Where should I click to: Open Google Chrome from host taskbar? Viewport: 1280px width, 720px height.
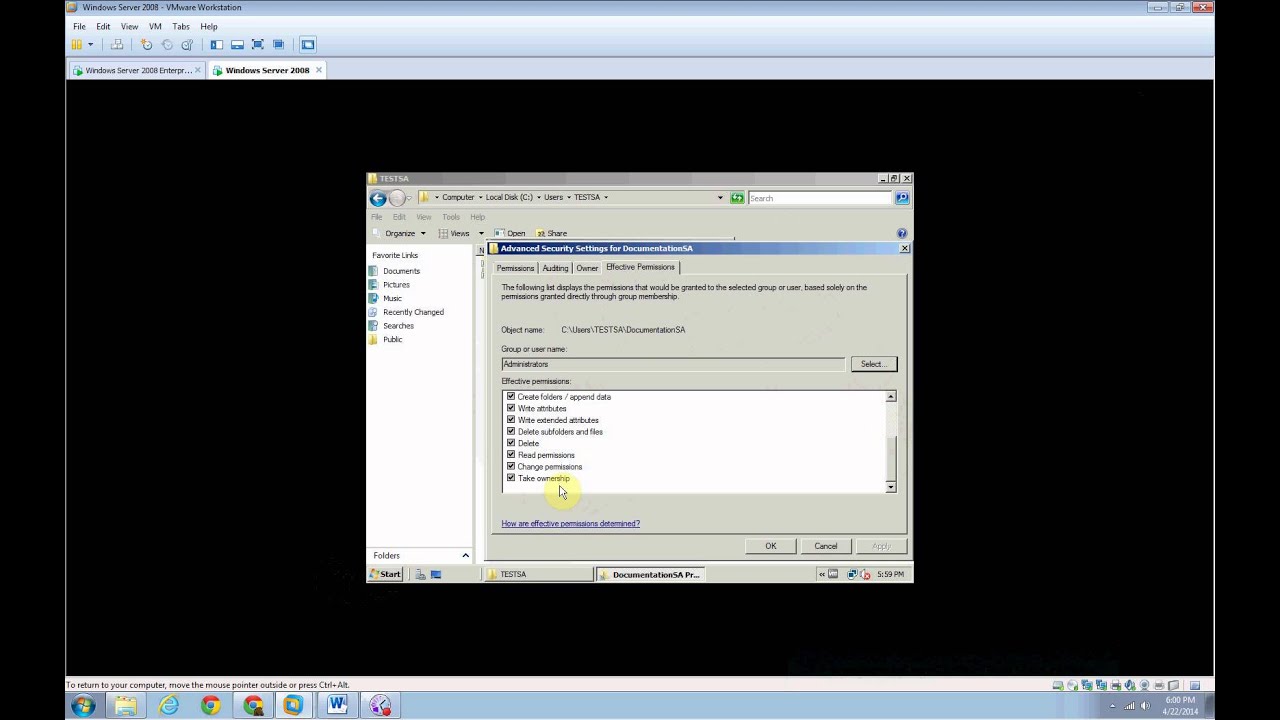click(210, 706)
